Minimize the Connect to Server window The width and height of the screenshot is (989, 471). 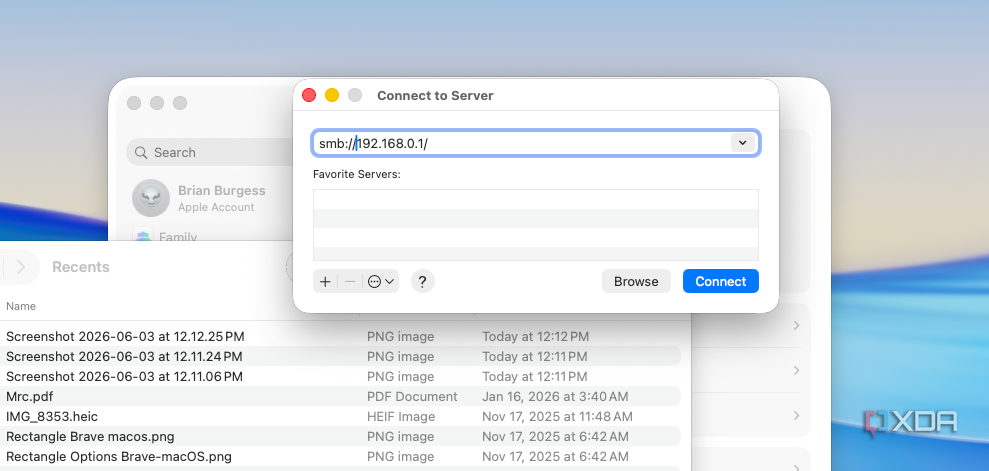coord(332,95)
